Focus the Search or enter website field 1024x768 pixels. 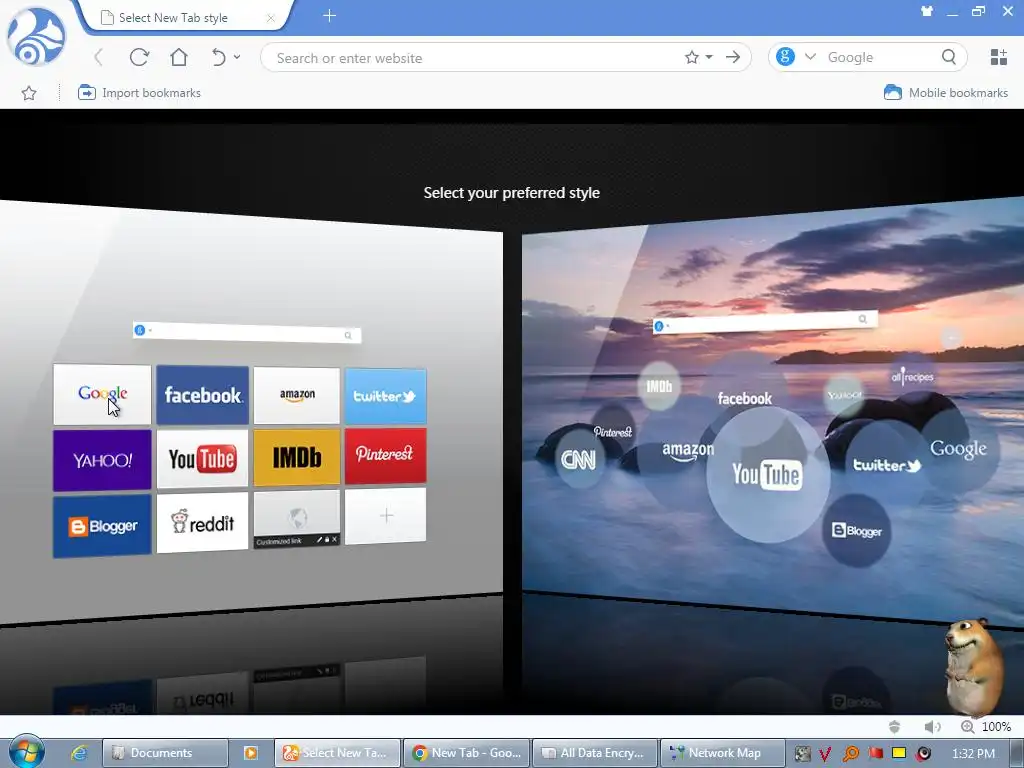[x=477, y=58]
